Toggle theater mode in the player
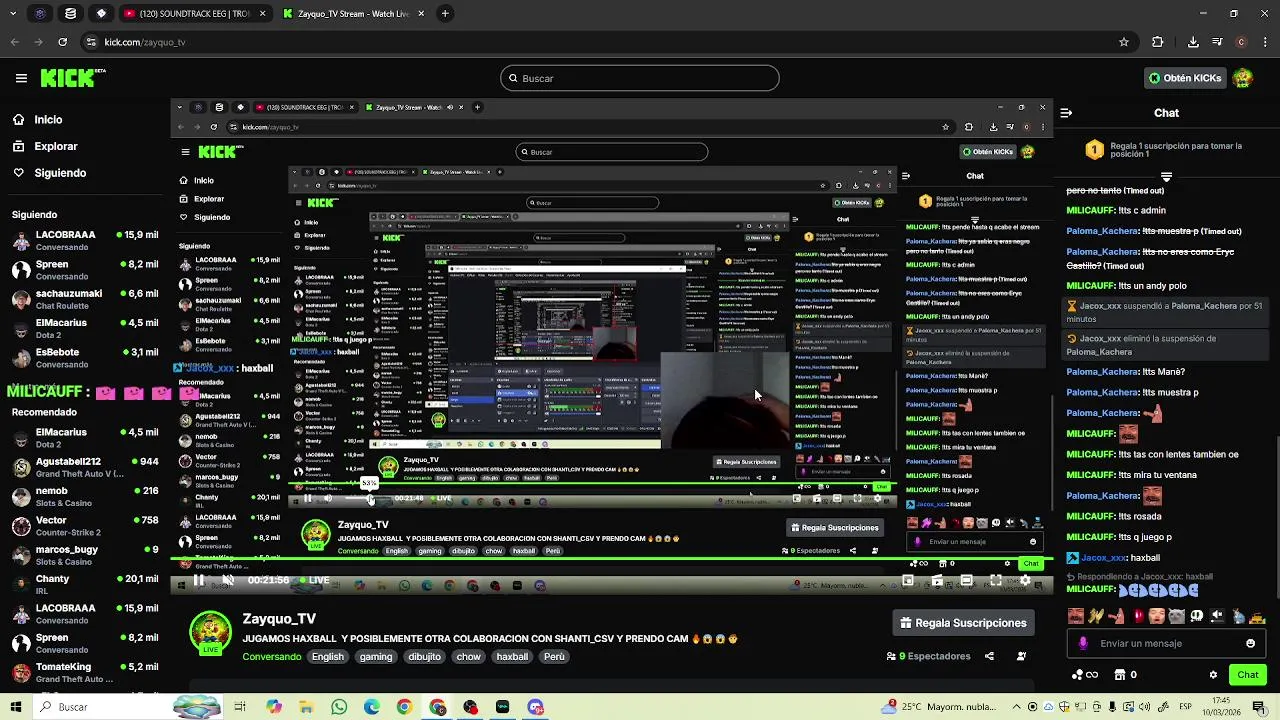 point(966,580)
